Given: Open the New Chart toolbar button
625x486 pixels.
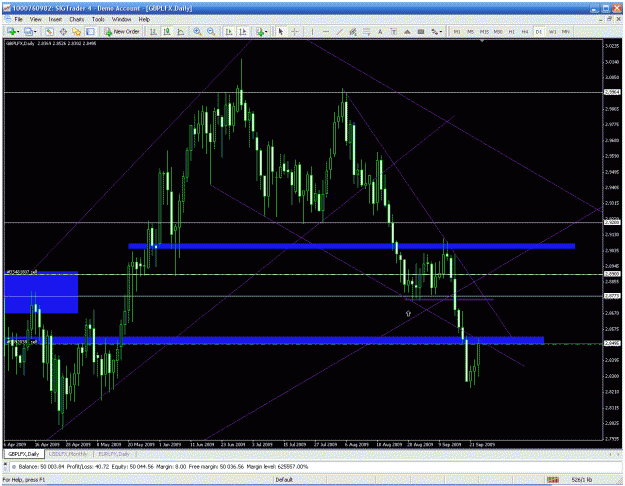Looking at the screenshot, I should pos(11,31).
